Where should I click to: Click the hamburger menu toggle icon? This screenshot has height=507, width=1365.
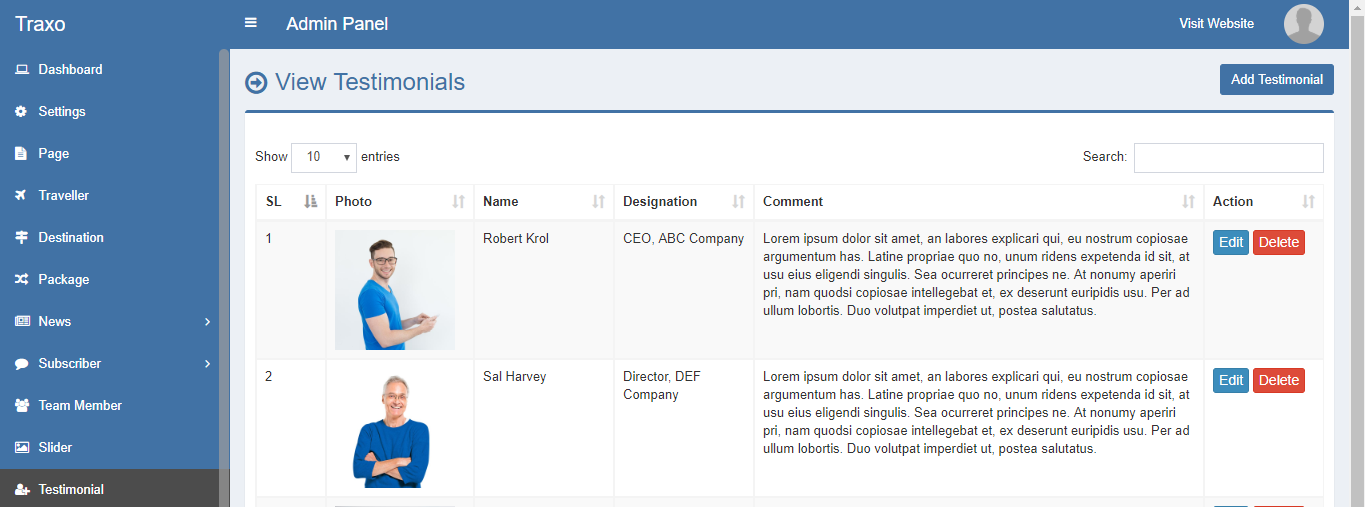tap(251, 23)
